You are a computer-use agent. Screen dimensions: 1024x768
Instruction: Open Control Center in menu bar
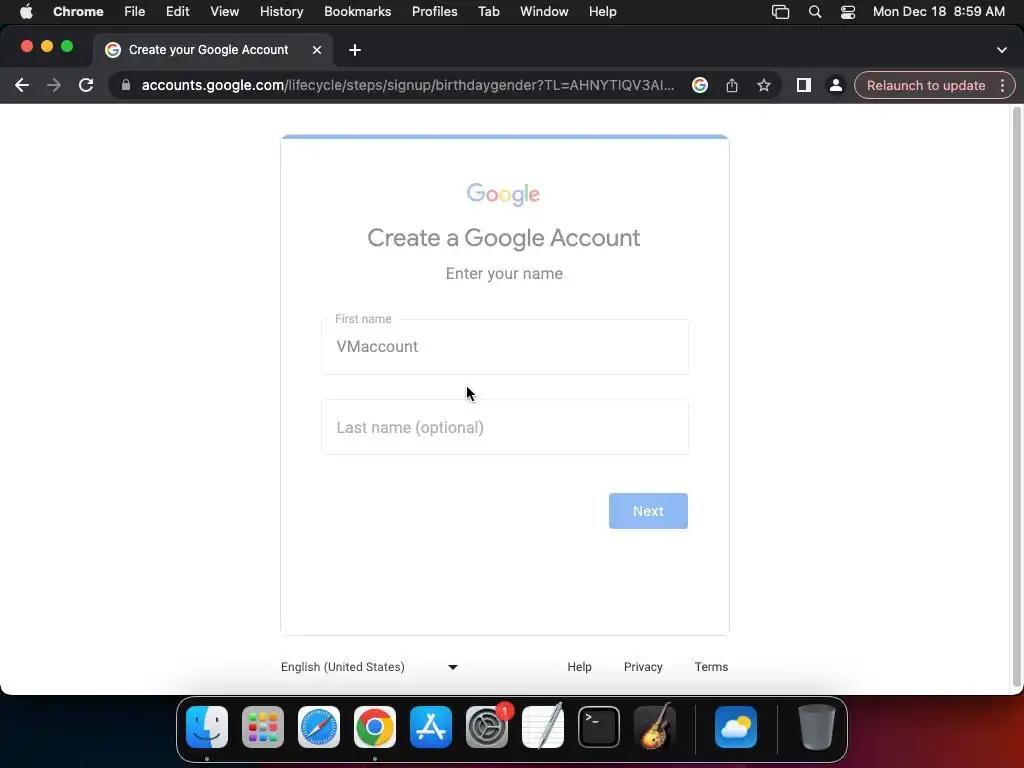click(x=848, y=12)
